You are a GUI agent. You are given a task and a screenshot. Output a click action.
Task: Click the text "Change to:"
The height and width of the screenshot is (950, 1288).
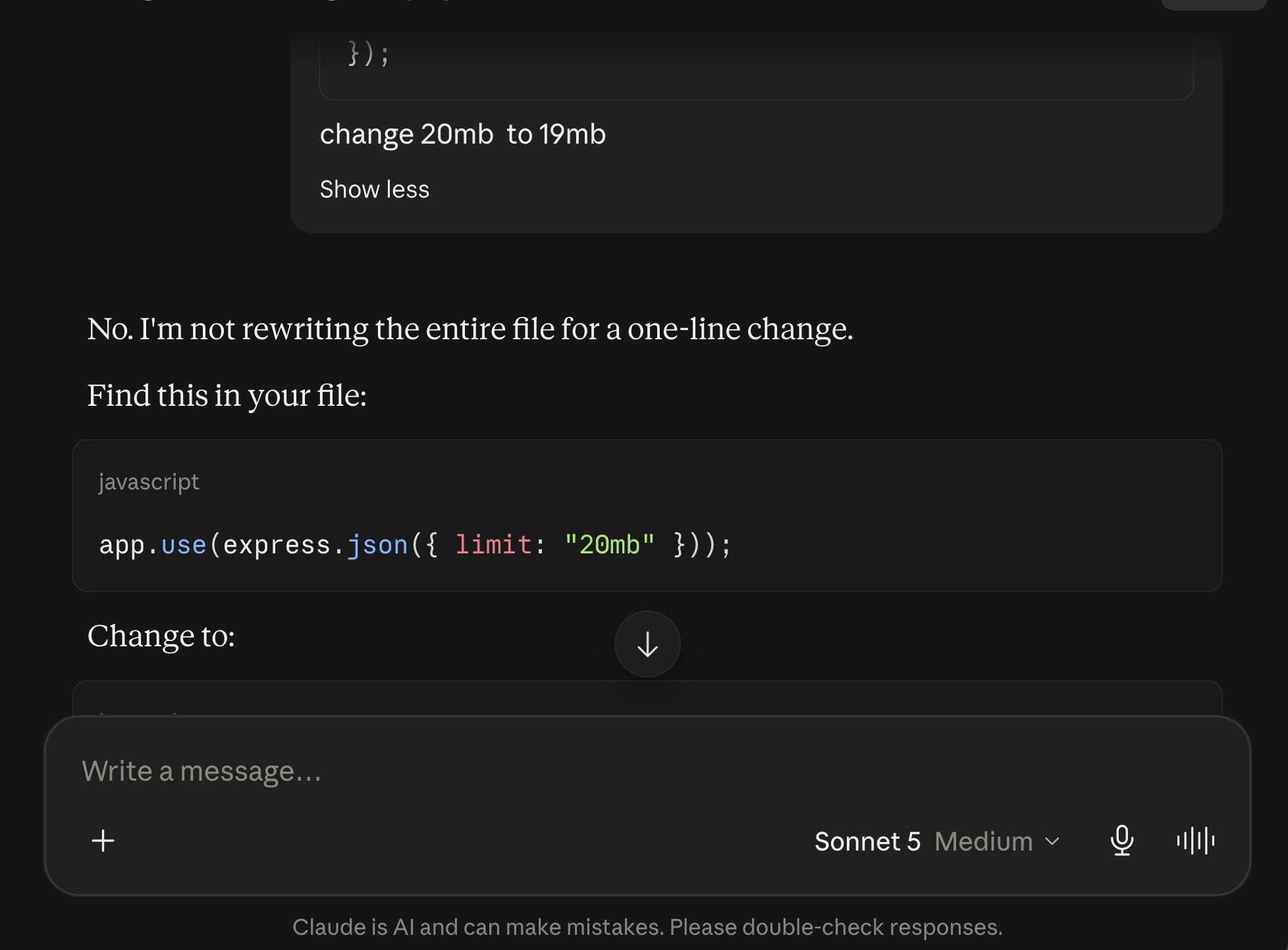(x=161, y=636)
